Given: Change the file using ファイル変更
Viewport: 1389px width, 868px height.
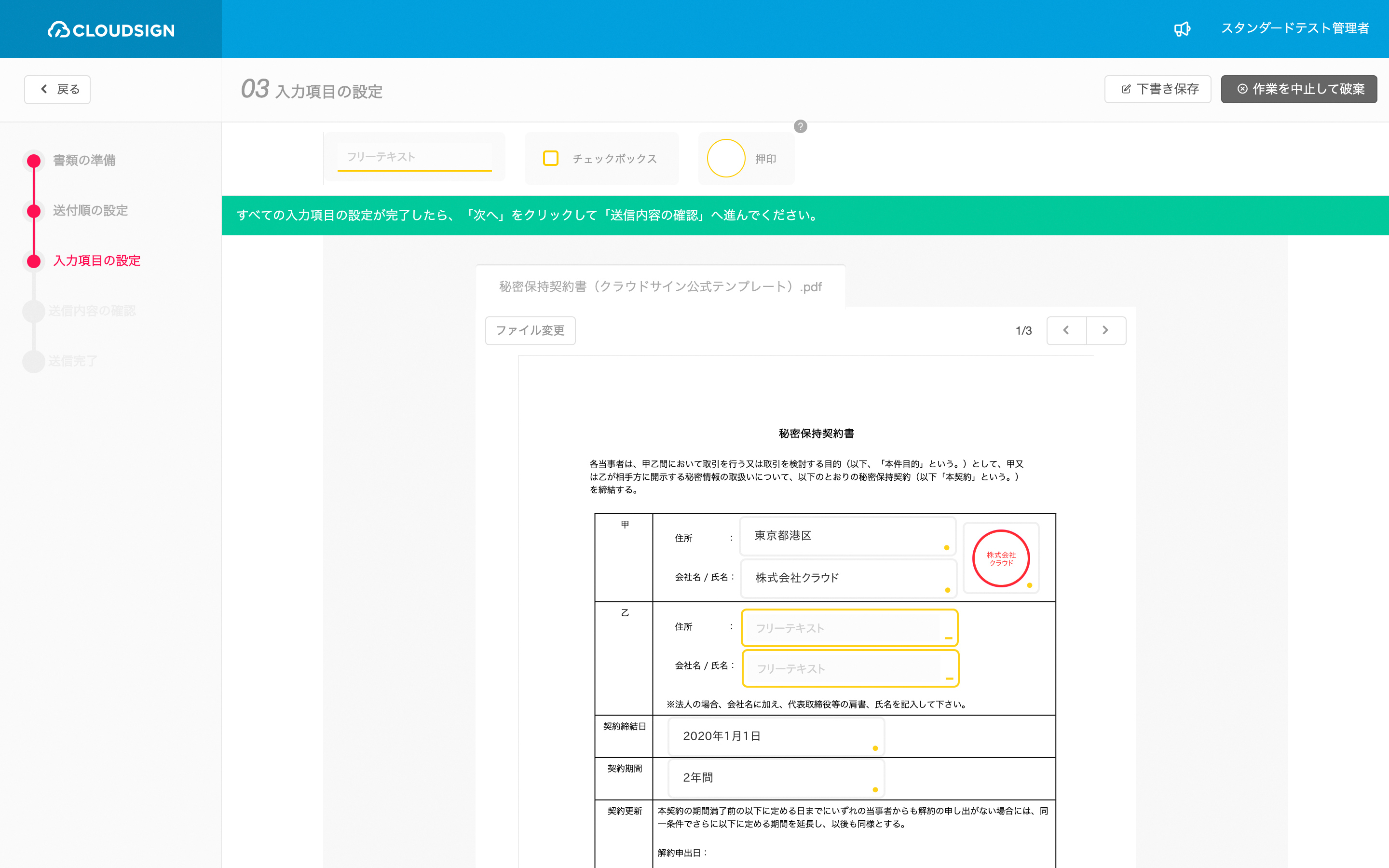Looking at the screenshot, I should [530, 331].
